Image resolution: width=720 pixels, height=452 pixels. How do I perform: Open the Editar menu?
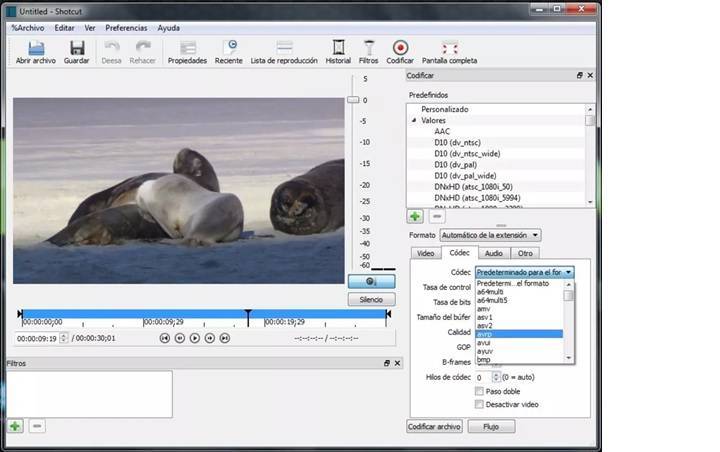coord(64,28)
